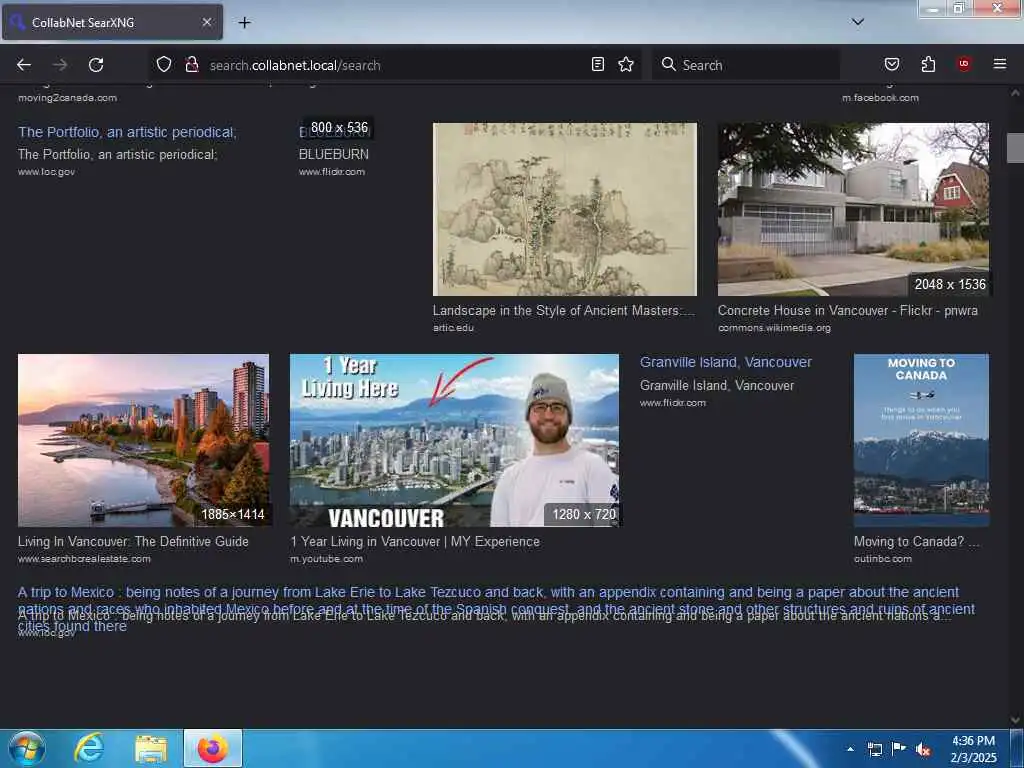
Task: Bookmark this page with star icon
Action: tap(626, 64)
